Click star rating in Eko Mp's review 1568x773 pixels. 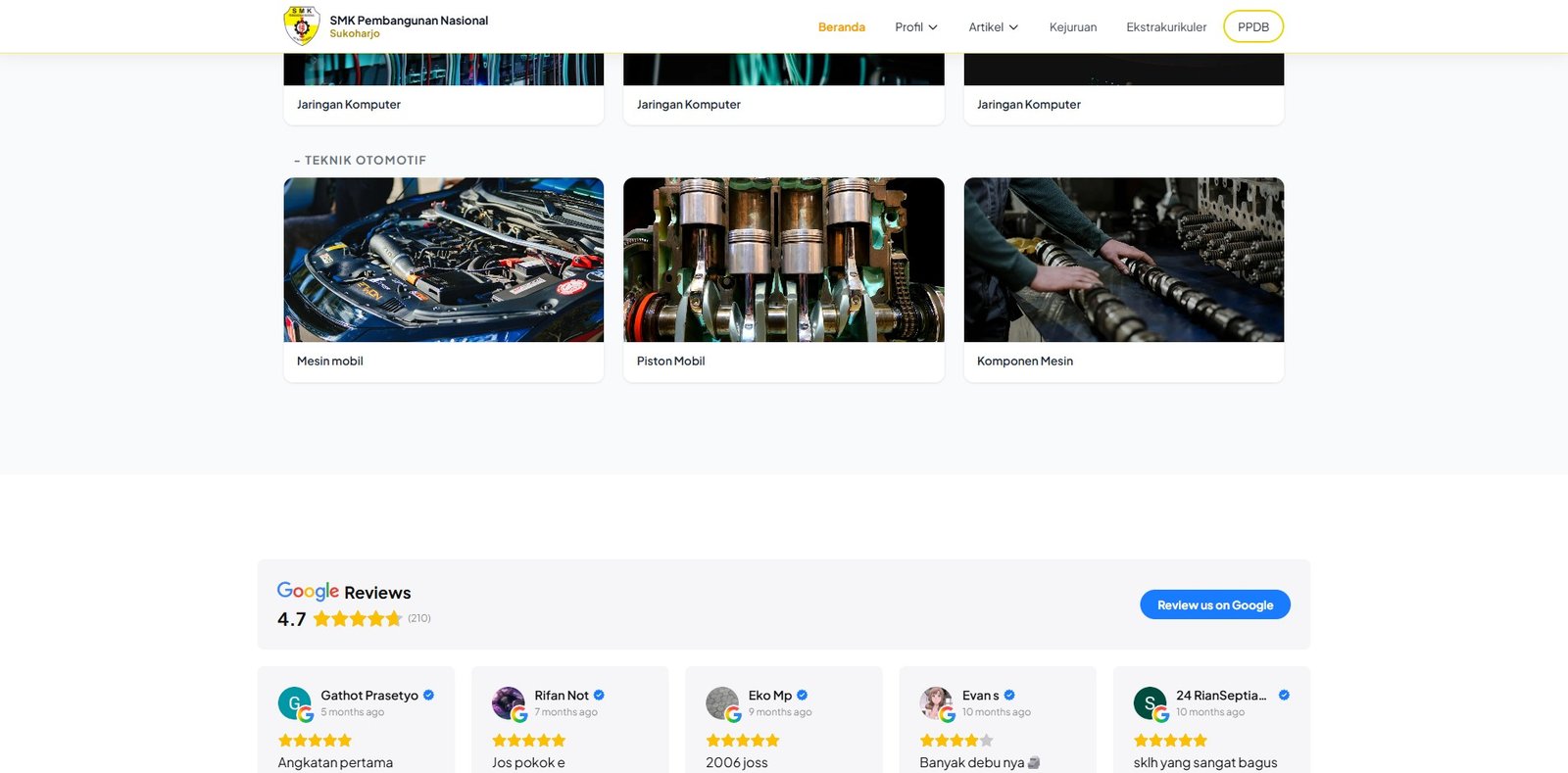point(743,741)
